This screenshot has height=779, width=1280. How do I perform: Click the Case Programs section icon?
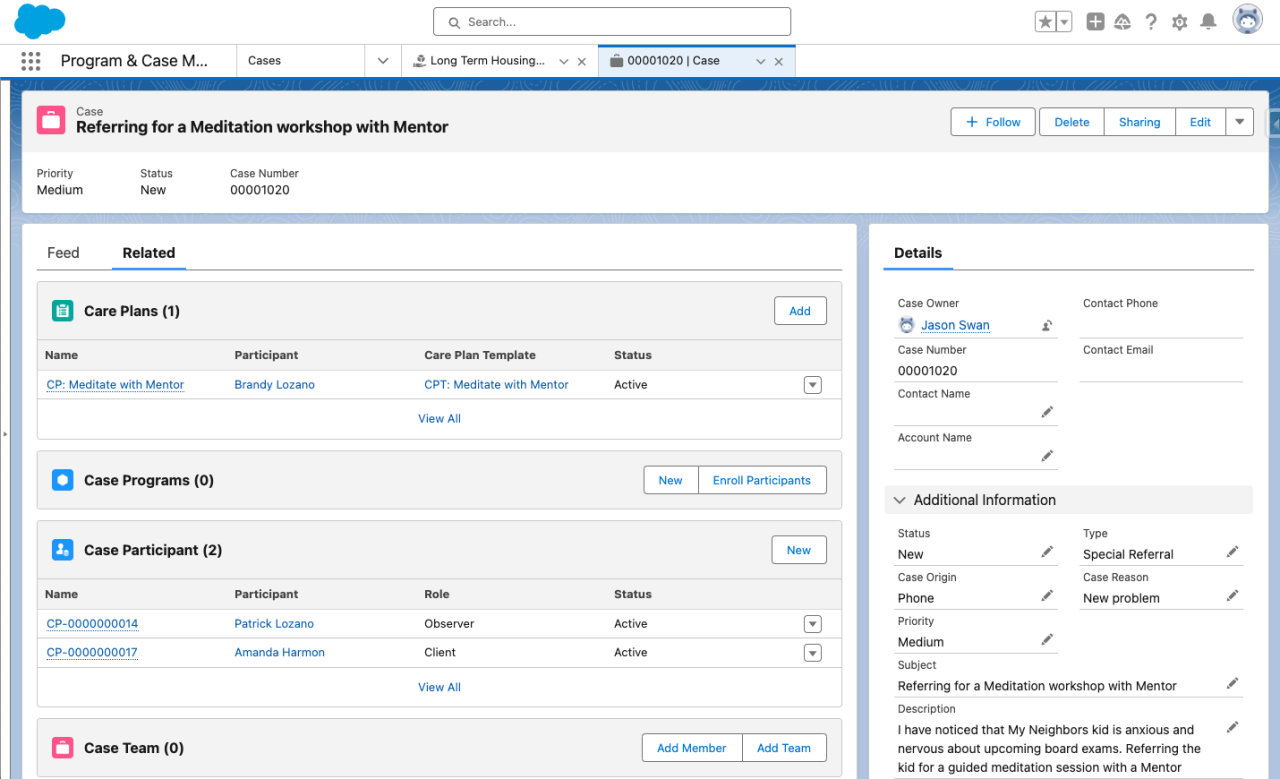tap(63, 480)
